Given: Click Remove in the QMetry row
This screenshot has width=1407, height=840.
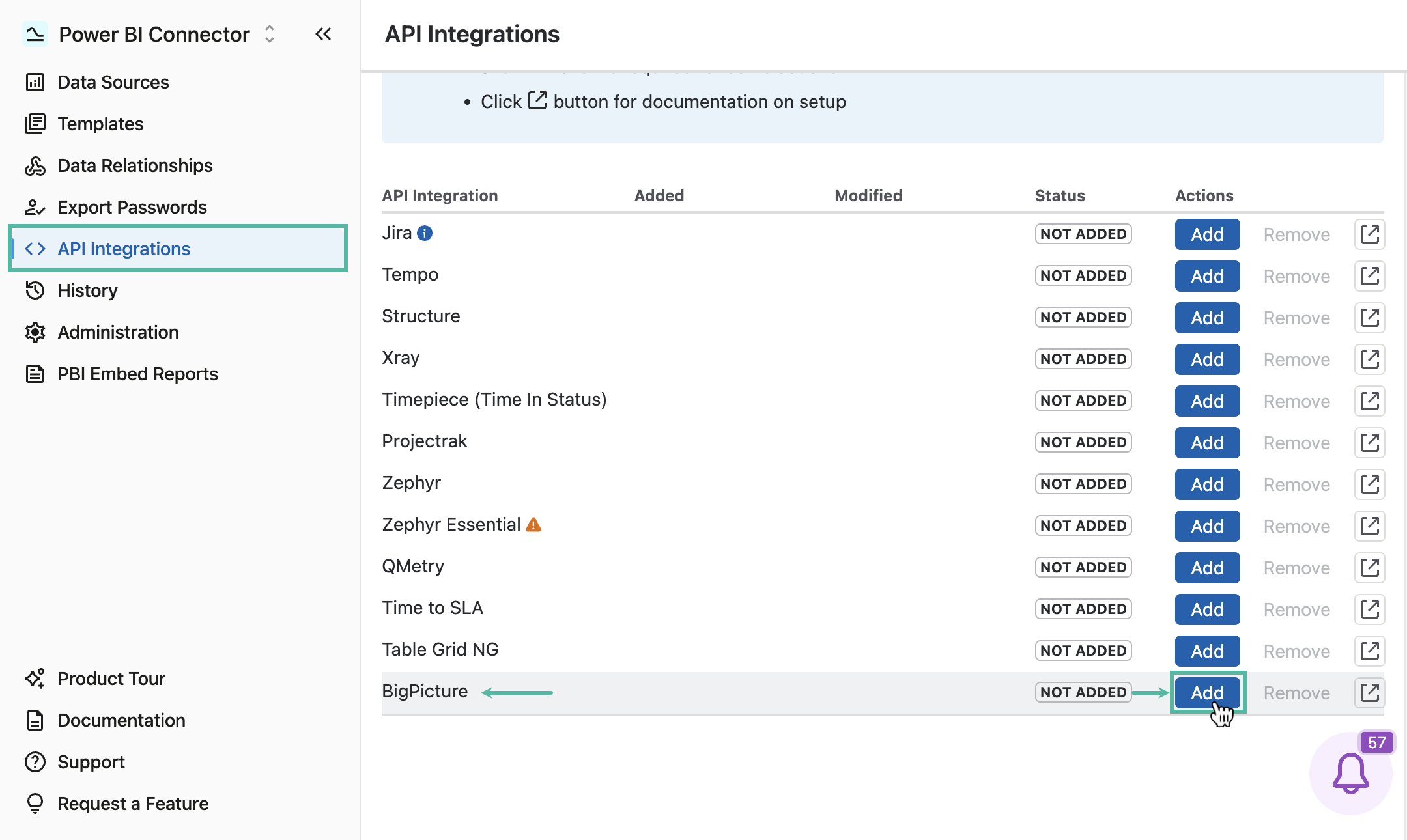Looking at the screenshot, I should (x=1296, y=568).
